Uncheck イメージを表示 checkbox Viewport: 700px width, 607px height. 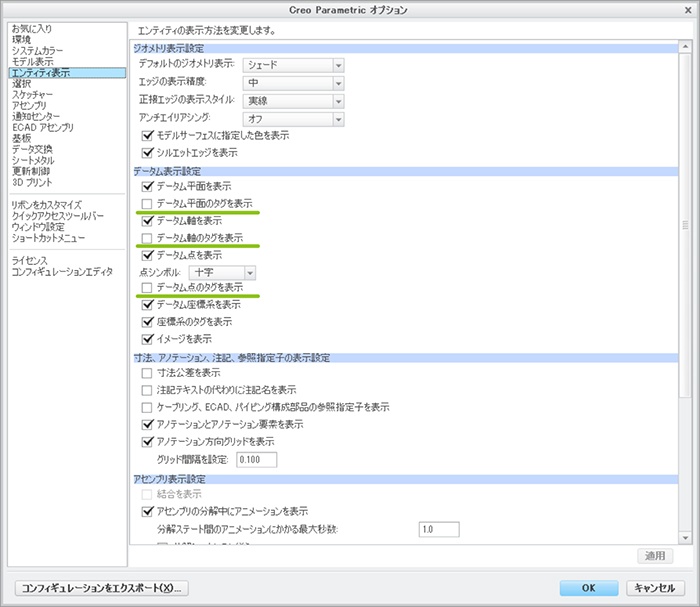pyautogui.click(x=148, y=339)
